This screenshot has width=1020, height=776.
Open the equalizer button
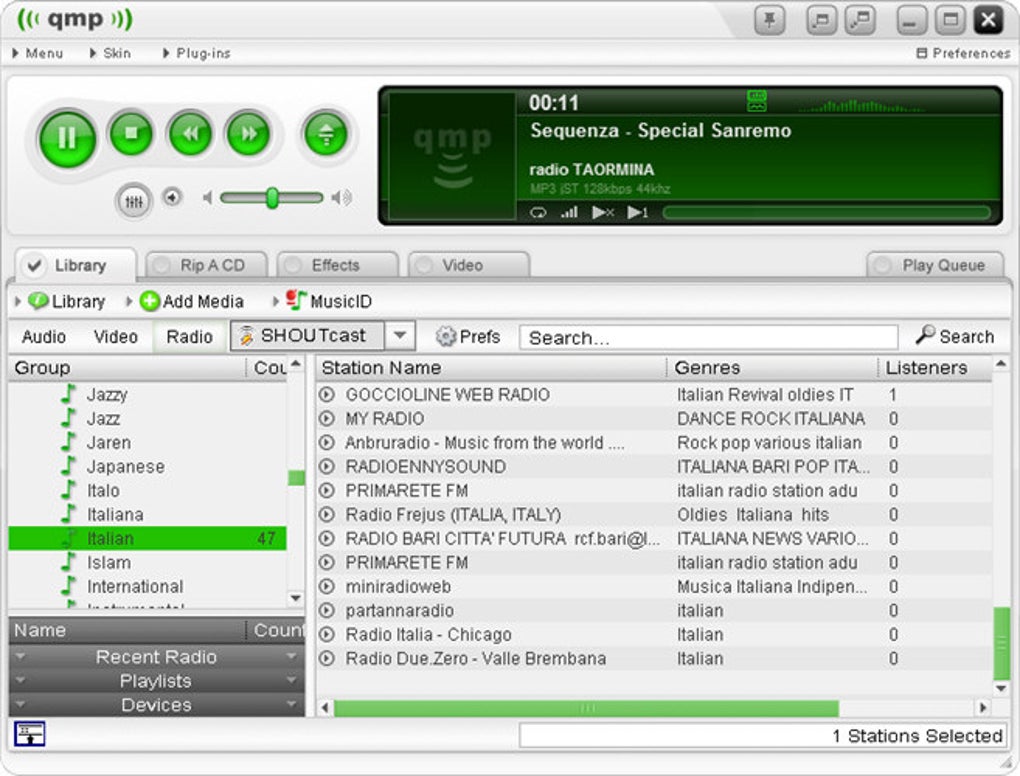point(133,201)
